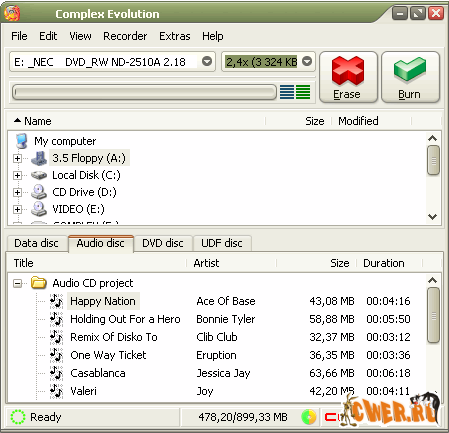The height and width of the screenshot is (433, 449).
Task: Collapse the Audio CD project folder
Action: pyautogui.click(x=18, y=284)
